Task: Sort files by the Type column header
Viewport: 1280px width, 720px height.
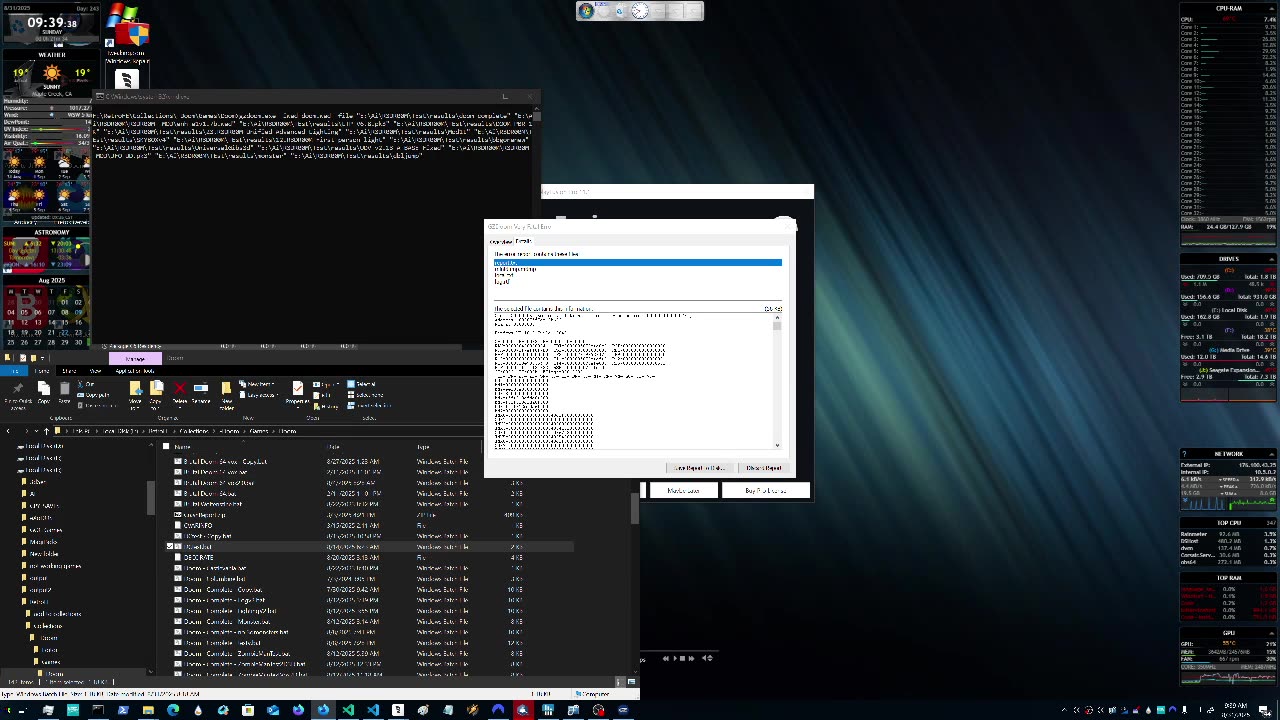Action: (423, 446)
